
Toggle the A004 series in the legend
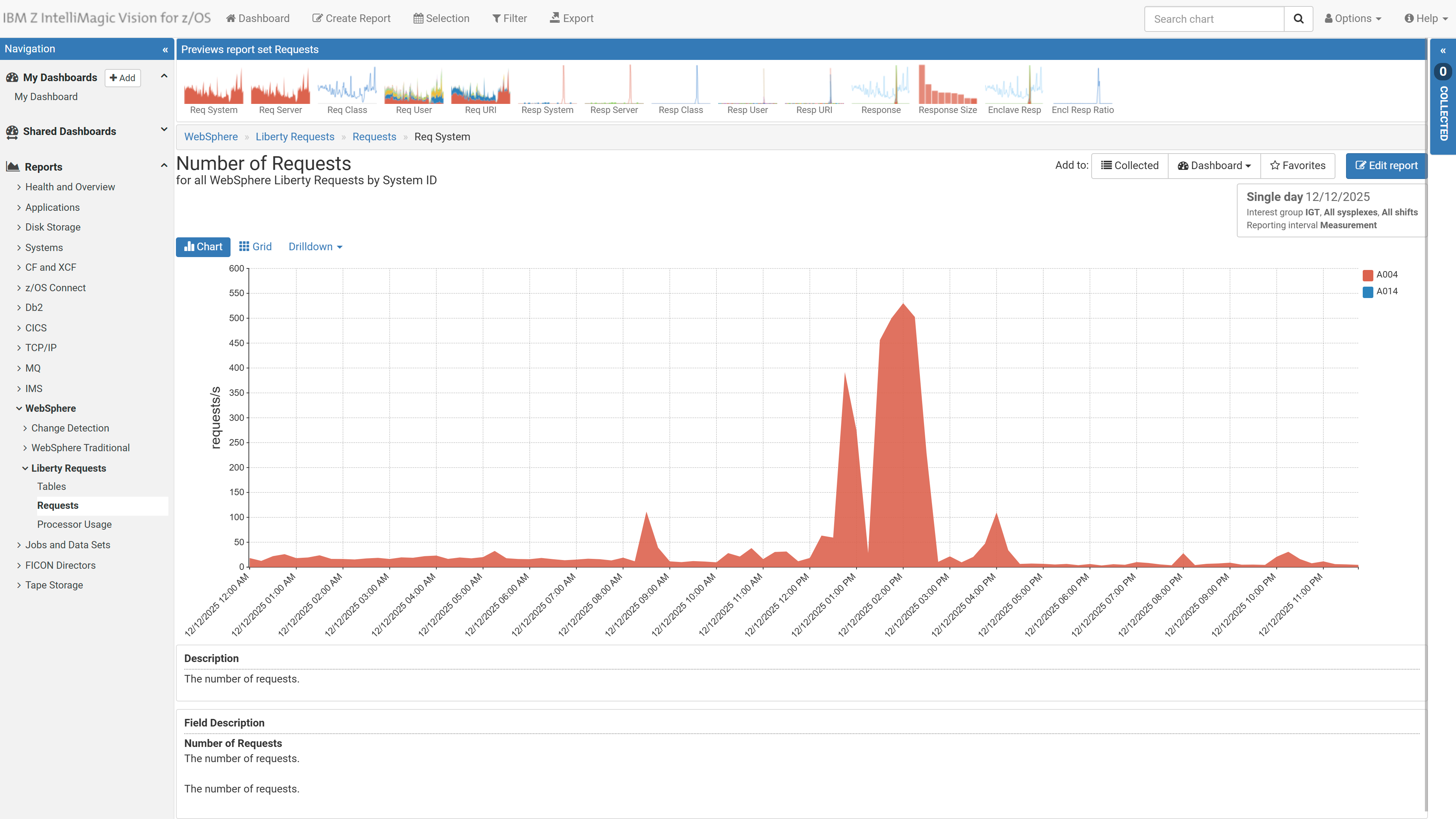1380,275
